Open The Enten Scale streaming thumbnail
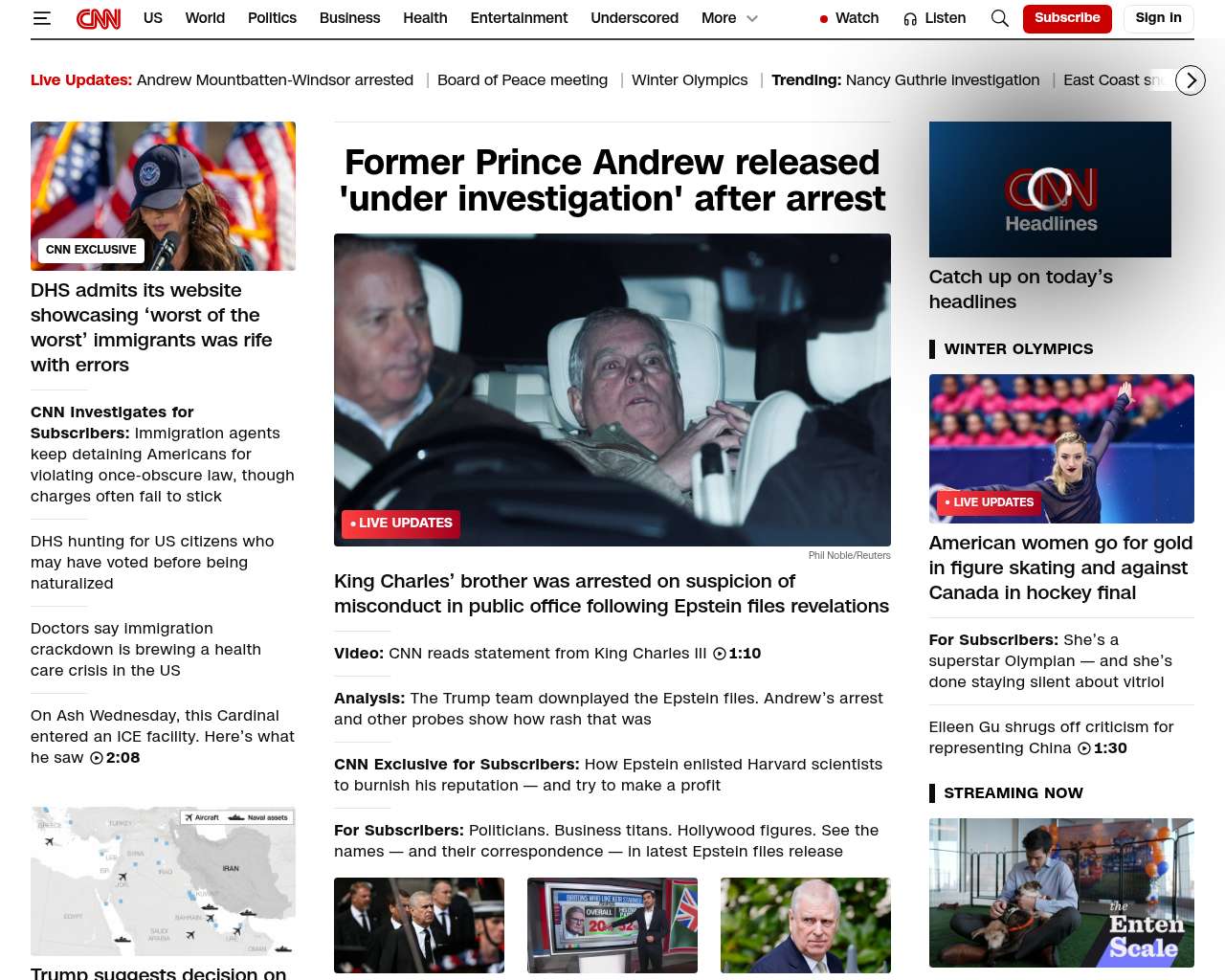Viewport: 1225px width, 980px height. click(x=1061, y=893)
